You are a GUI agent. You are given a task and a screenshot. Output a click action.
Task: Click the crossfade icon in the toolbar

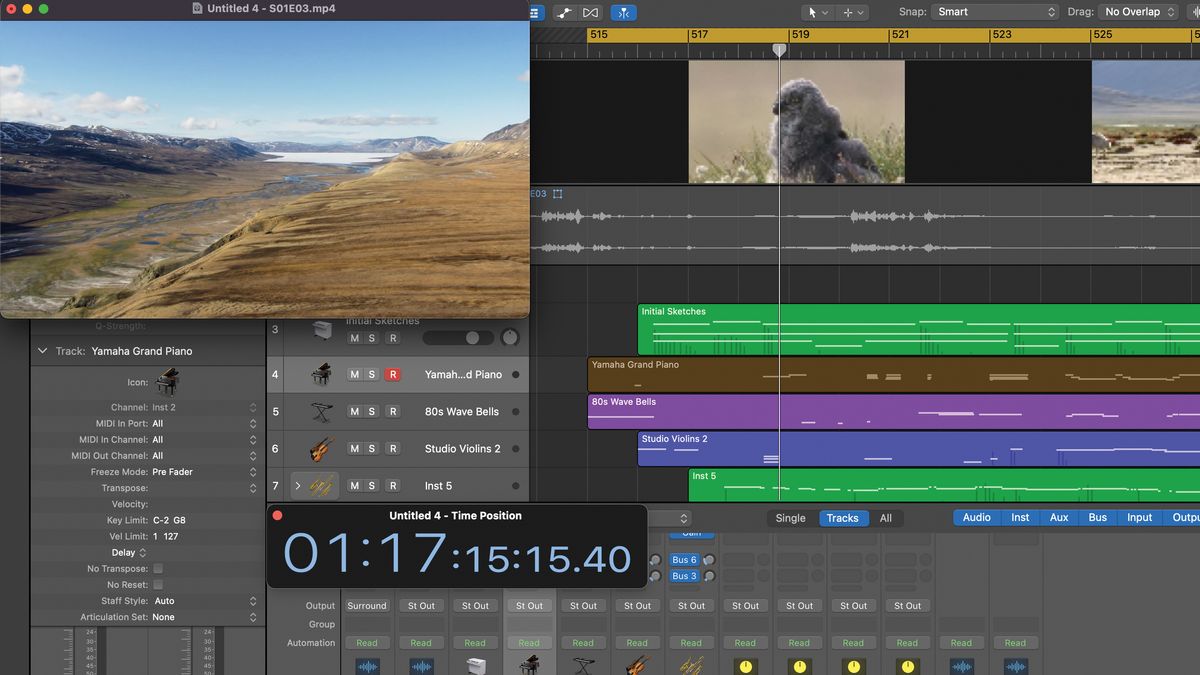(x=590, y=12)
